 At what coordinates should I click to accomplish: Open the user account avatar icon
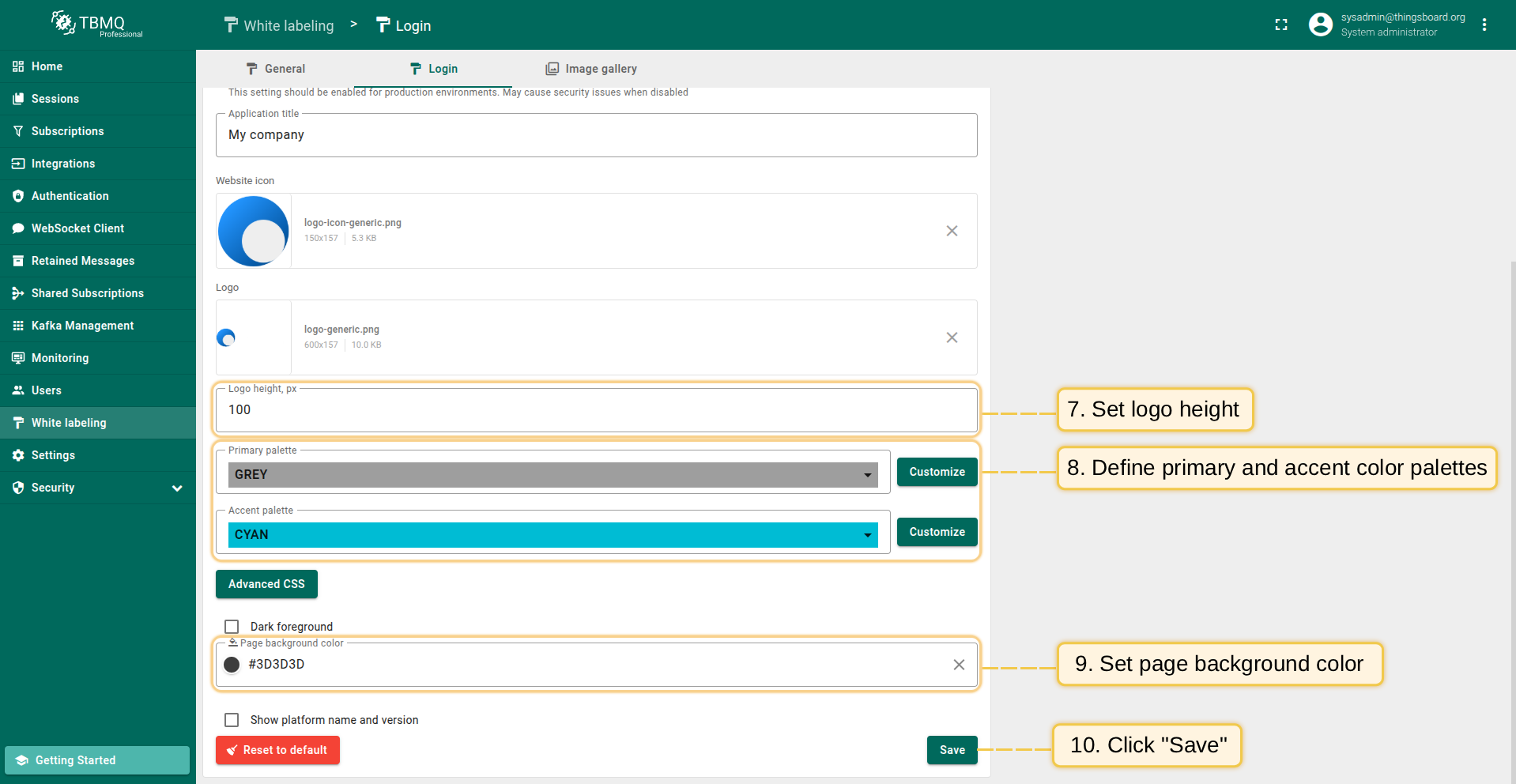1320,25
